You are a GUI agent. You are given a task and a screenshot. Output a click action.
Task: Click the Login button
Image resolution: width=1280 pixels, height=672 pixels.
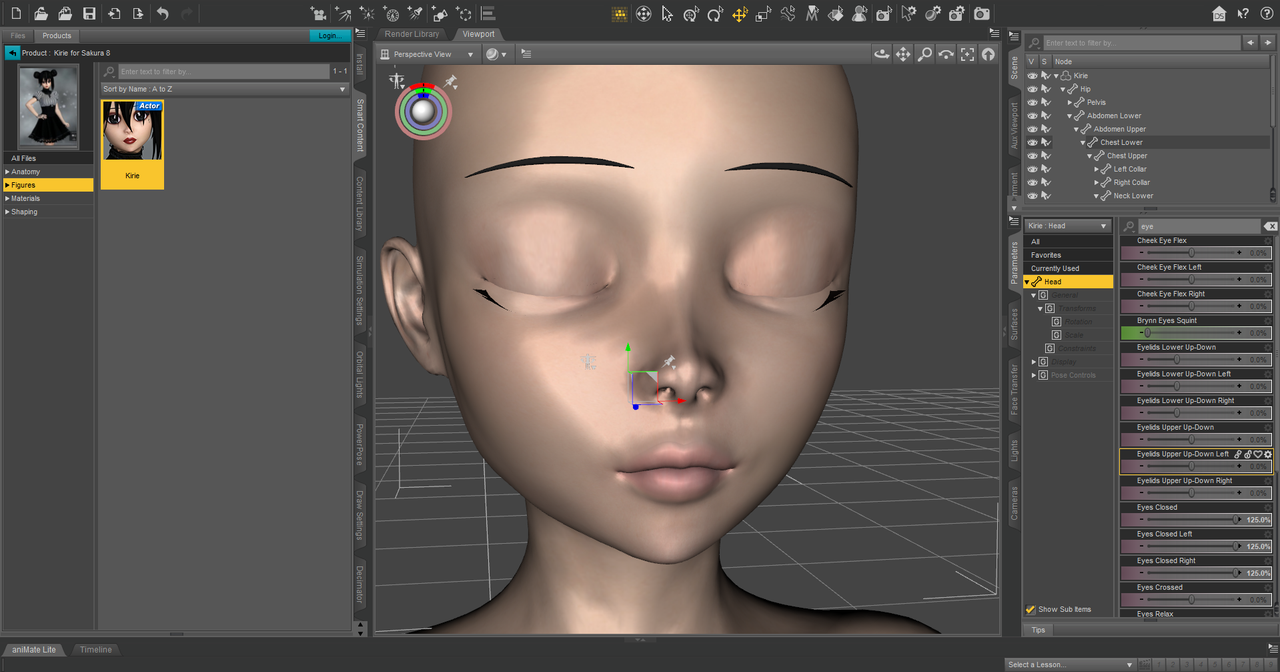[x=328, y=36]
